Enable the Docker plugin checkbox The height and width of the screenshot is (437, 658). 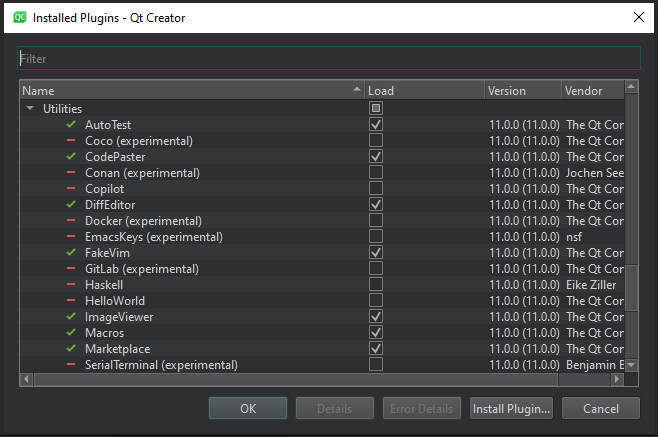(x=376, y=220)
